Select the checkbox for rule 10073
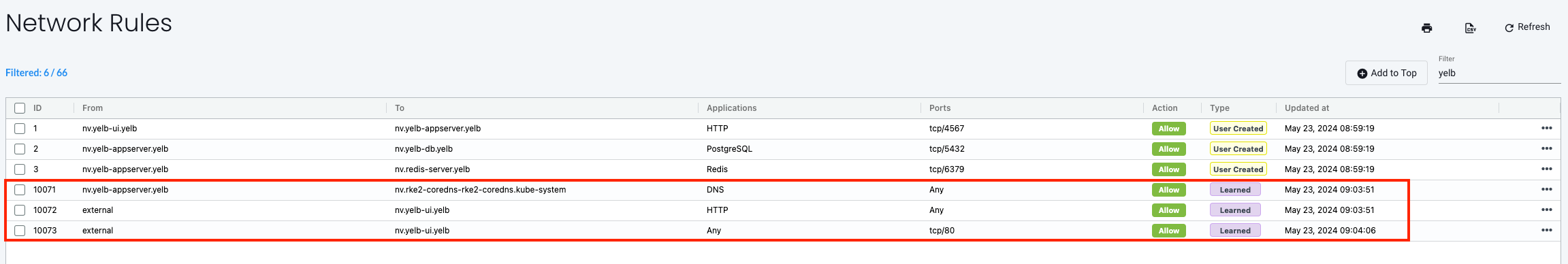 (x=20, y=231)
